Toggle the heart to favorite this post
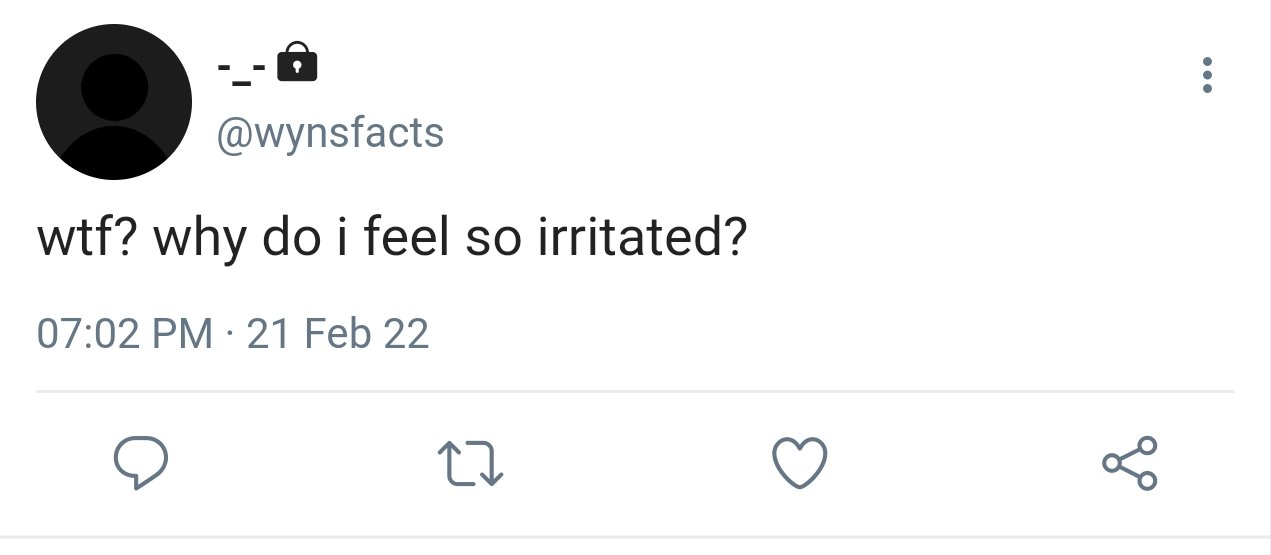The width and height of the screenshot is (1271, 555). tap(801, 464)
